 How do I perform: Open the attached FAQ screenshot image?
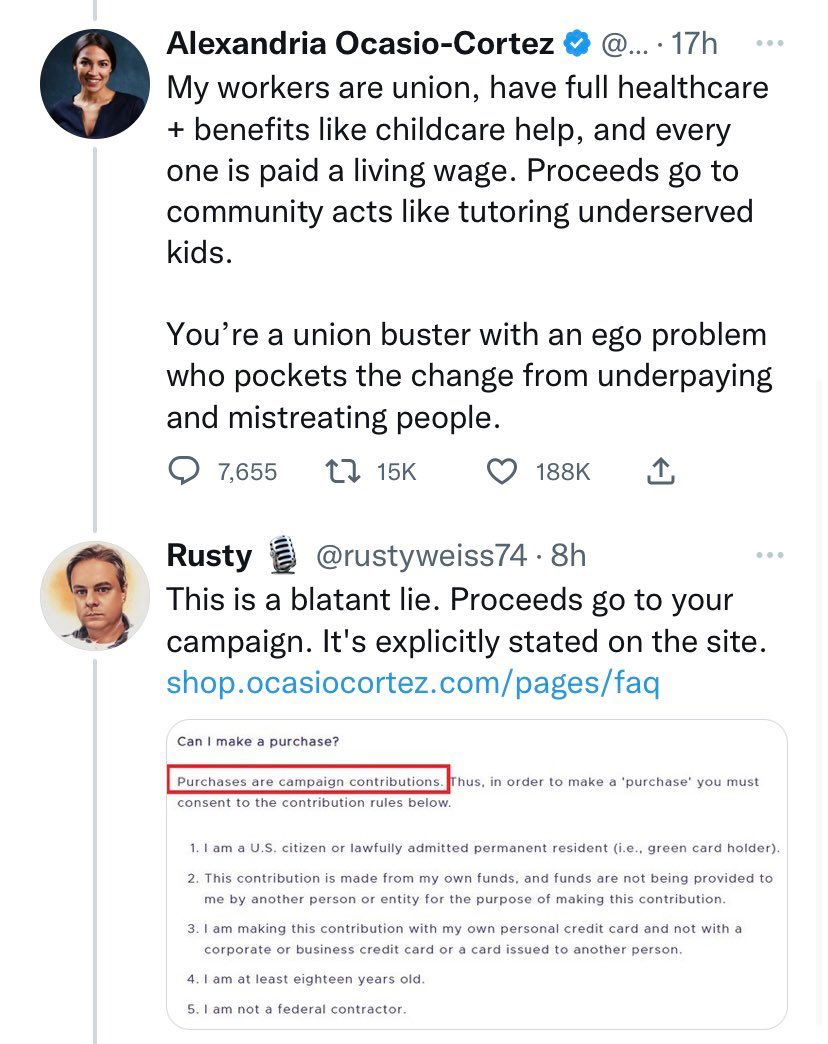tap(477, 872)
